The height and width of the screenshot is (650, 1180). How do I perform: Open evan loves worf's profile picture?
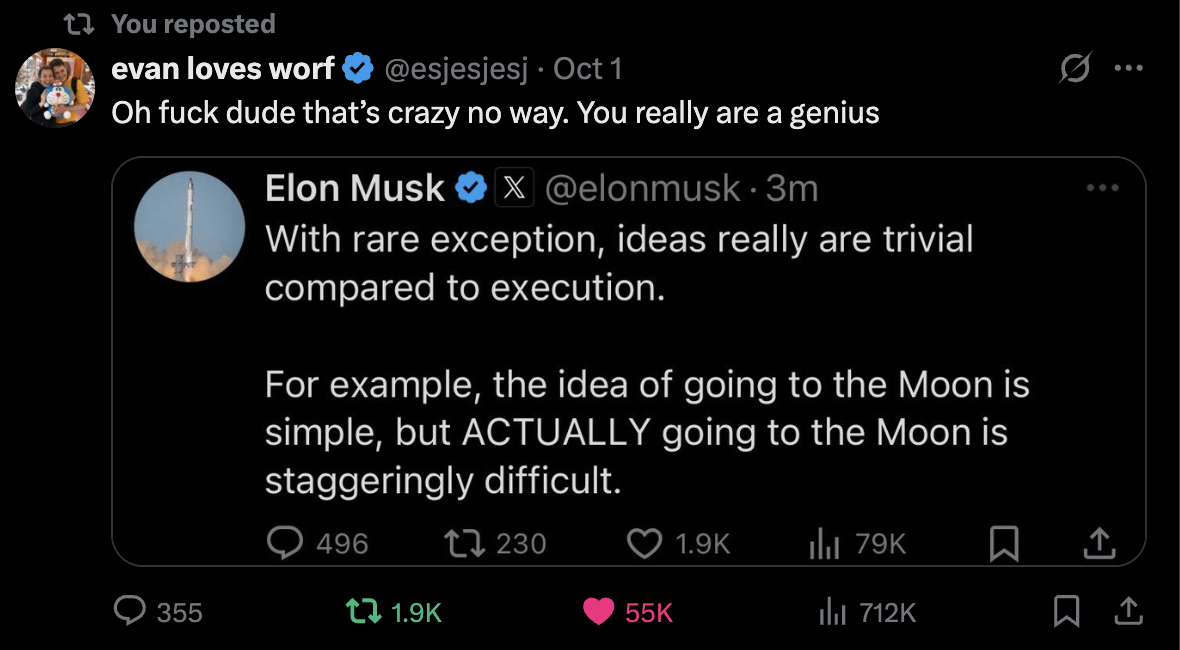[55, 88]
